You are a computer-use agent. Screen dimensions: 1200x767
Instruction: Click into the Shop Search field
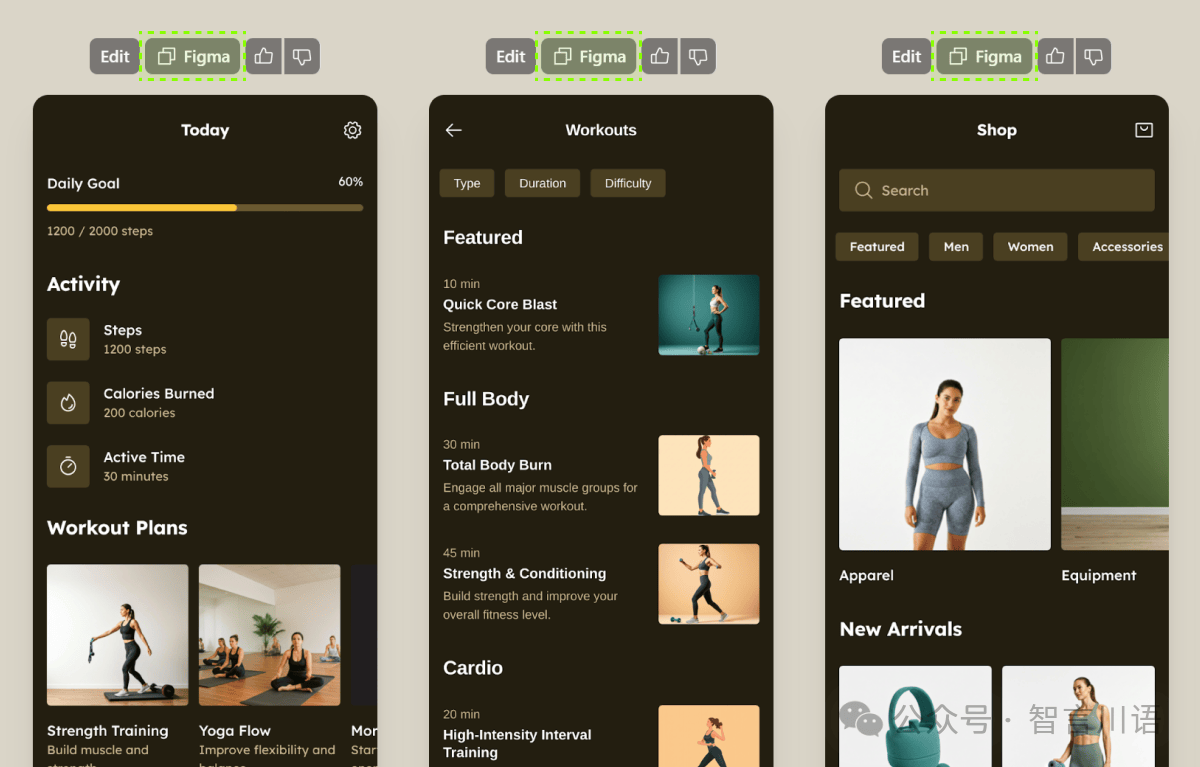[x=997, y=190]
